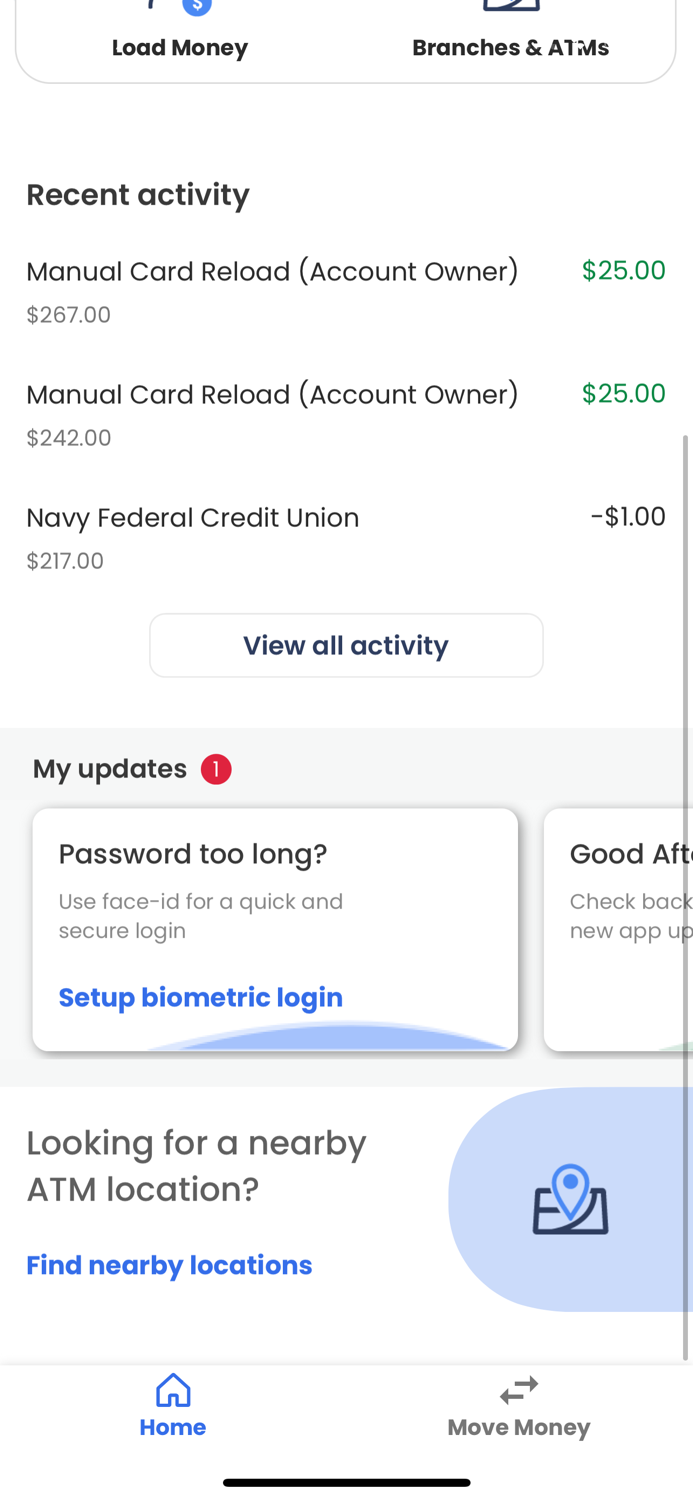Tap the My updates section header
693x1500 pixels.
pyautogui.click(x=109, y=768)
